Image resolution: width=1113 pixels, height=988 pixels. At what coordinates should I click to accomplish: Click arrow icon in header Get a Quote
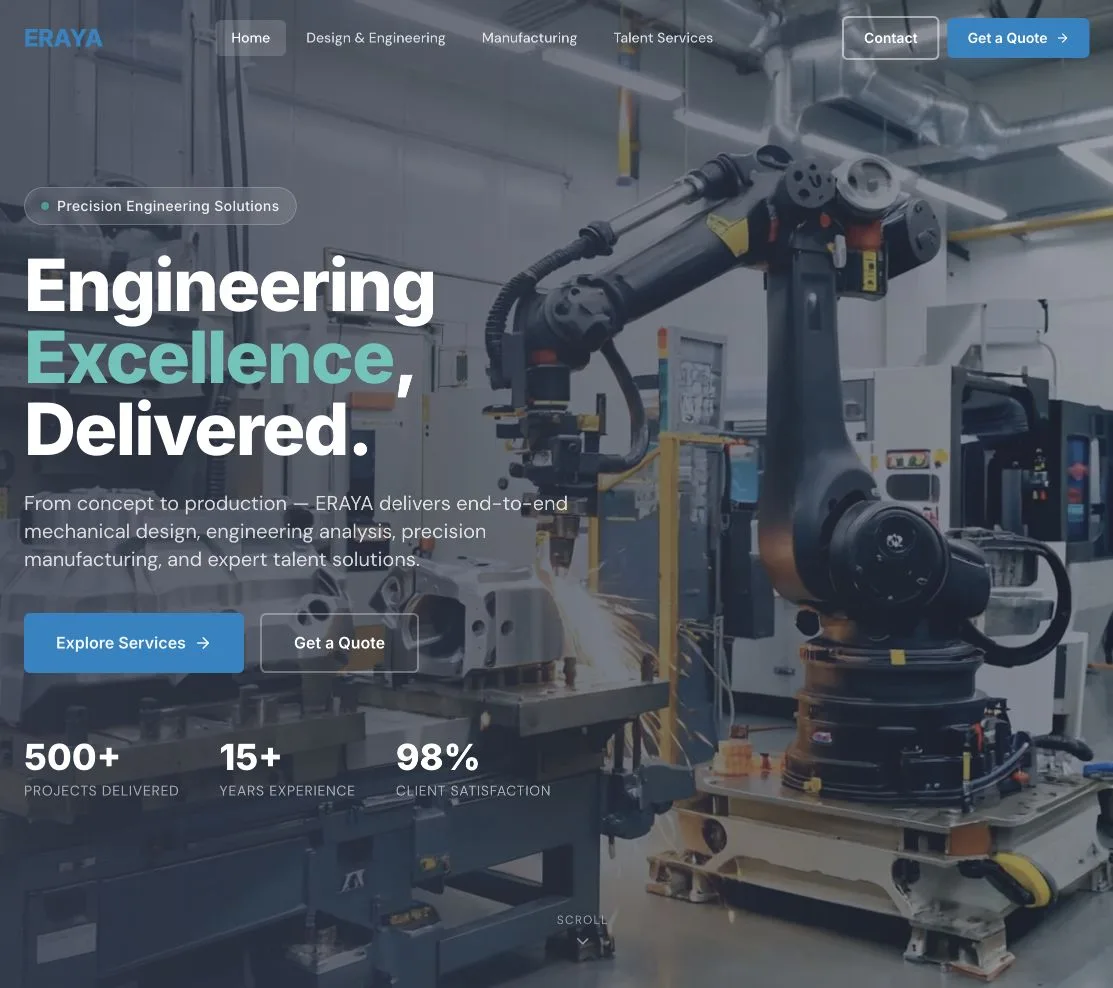coord(1063,38)
